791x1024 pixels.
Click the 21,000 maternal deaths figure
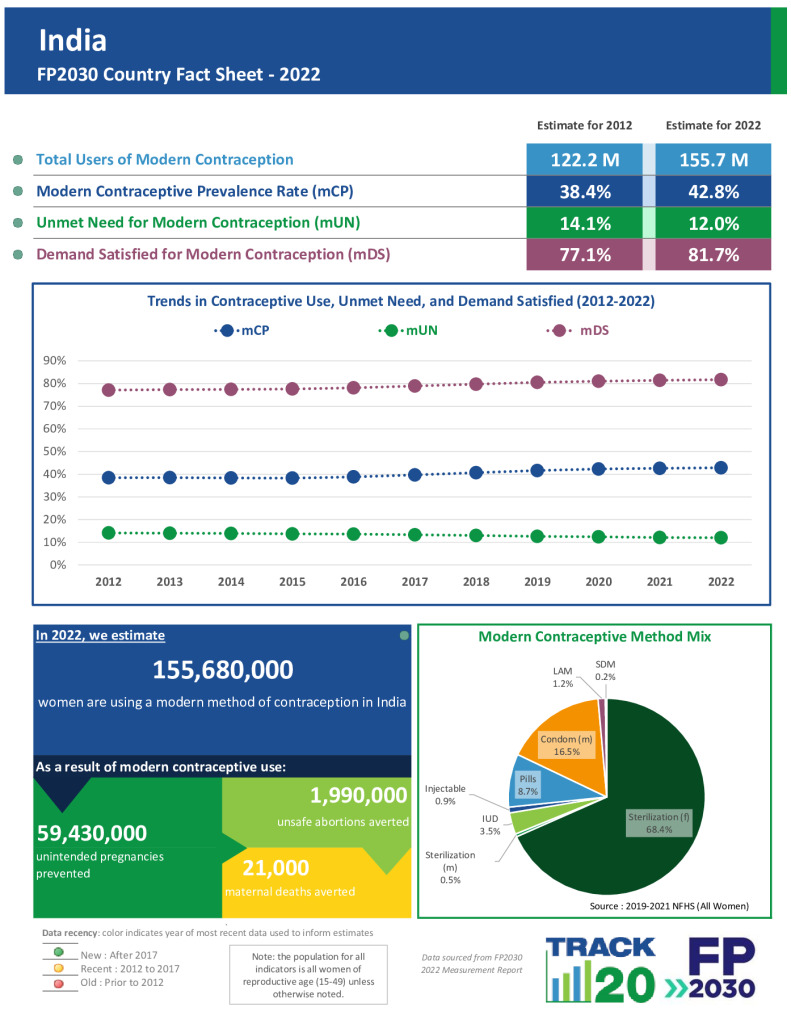[276, 868]
